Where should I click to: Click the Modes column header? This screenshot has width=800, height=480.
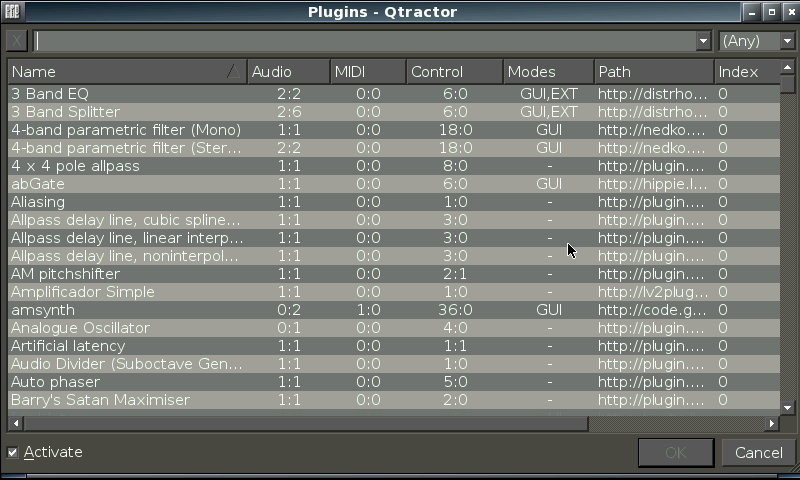(548, 71)
